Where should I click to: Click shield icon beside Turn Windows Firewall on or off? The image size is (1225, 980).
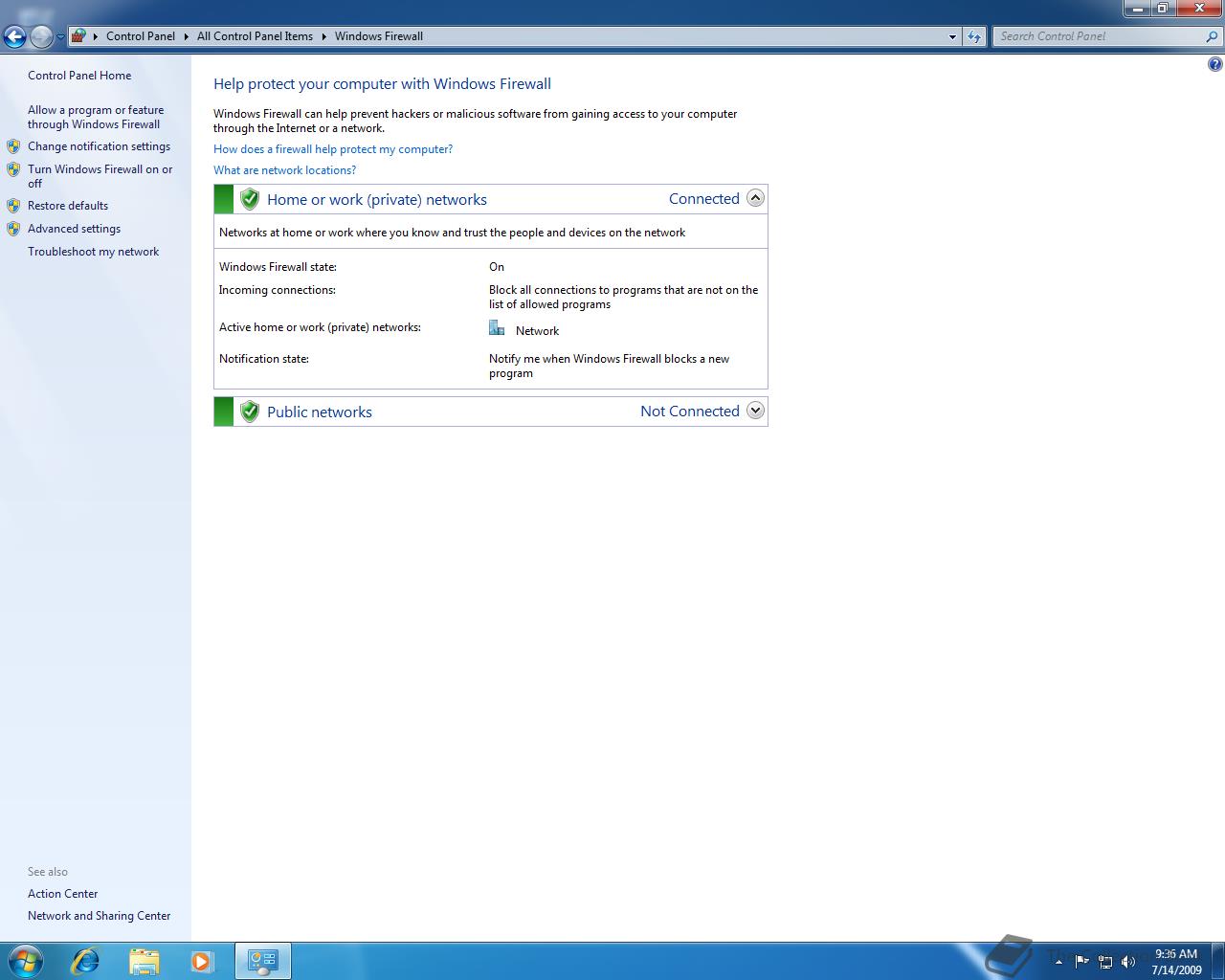coord(13,169)
